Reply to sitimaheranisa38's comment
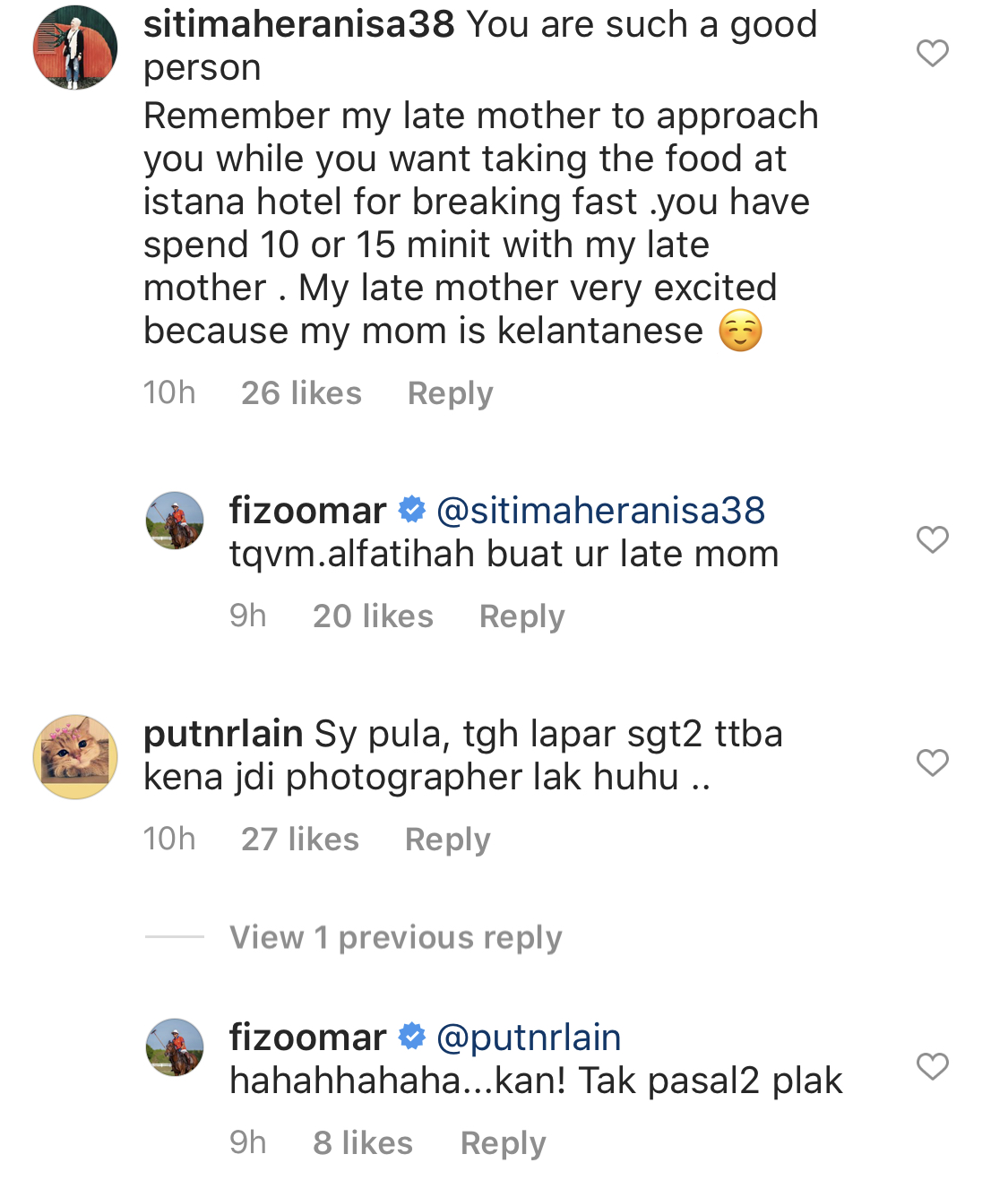The image size is (1008, 1180). (x=450, y=393)
